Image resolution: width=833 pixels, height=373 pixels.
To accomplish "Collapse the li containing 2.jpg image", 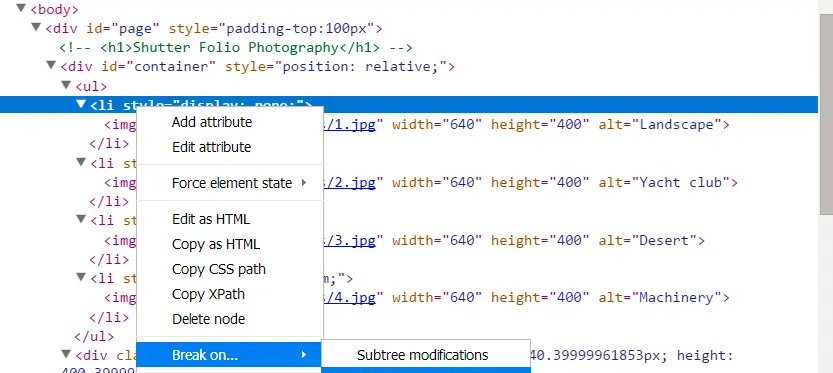I will coord(80,162).
